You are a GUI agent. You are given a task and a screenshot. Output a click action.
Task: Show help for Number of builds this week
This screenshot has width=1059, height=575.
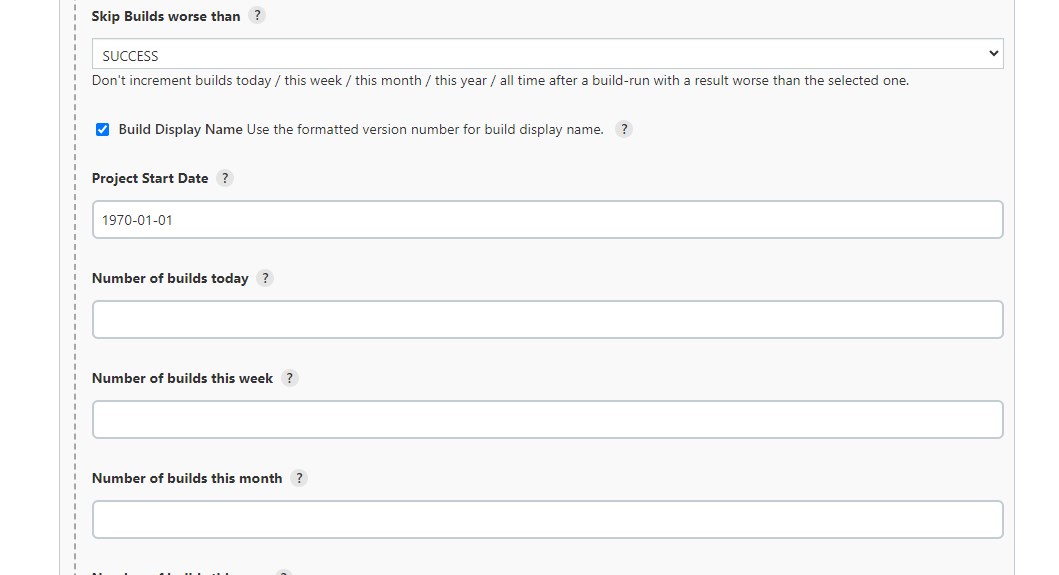(x=289, y=378)
